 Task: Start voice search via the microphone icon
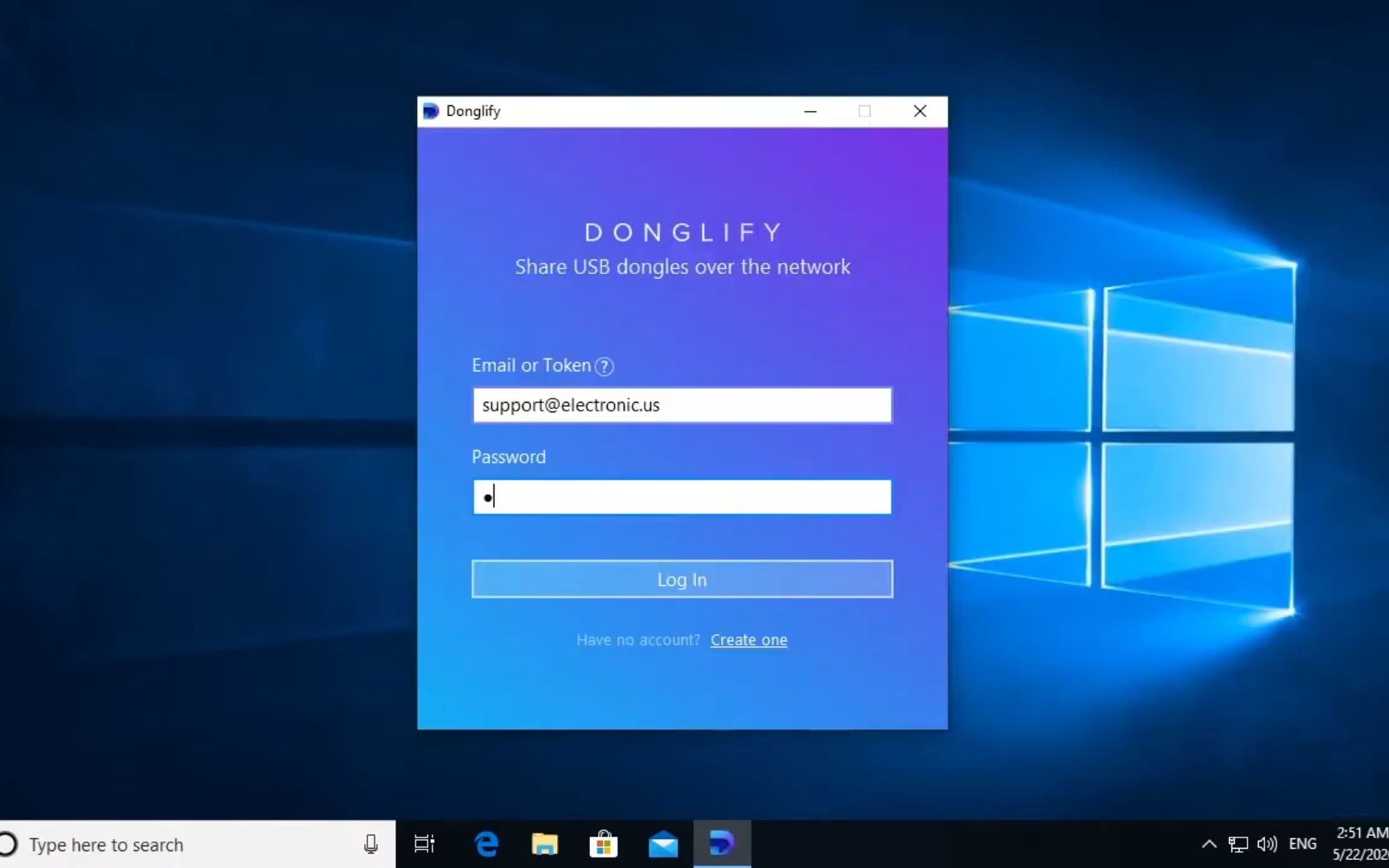pyautogui.click(x=371, y=844)
